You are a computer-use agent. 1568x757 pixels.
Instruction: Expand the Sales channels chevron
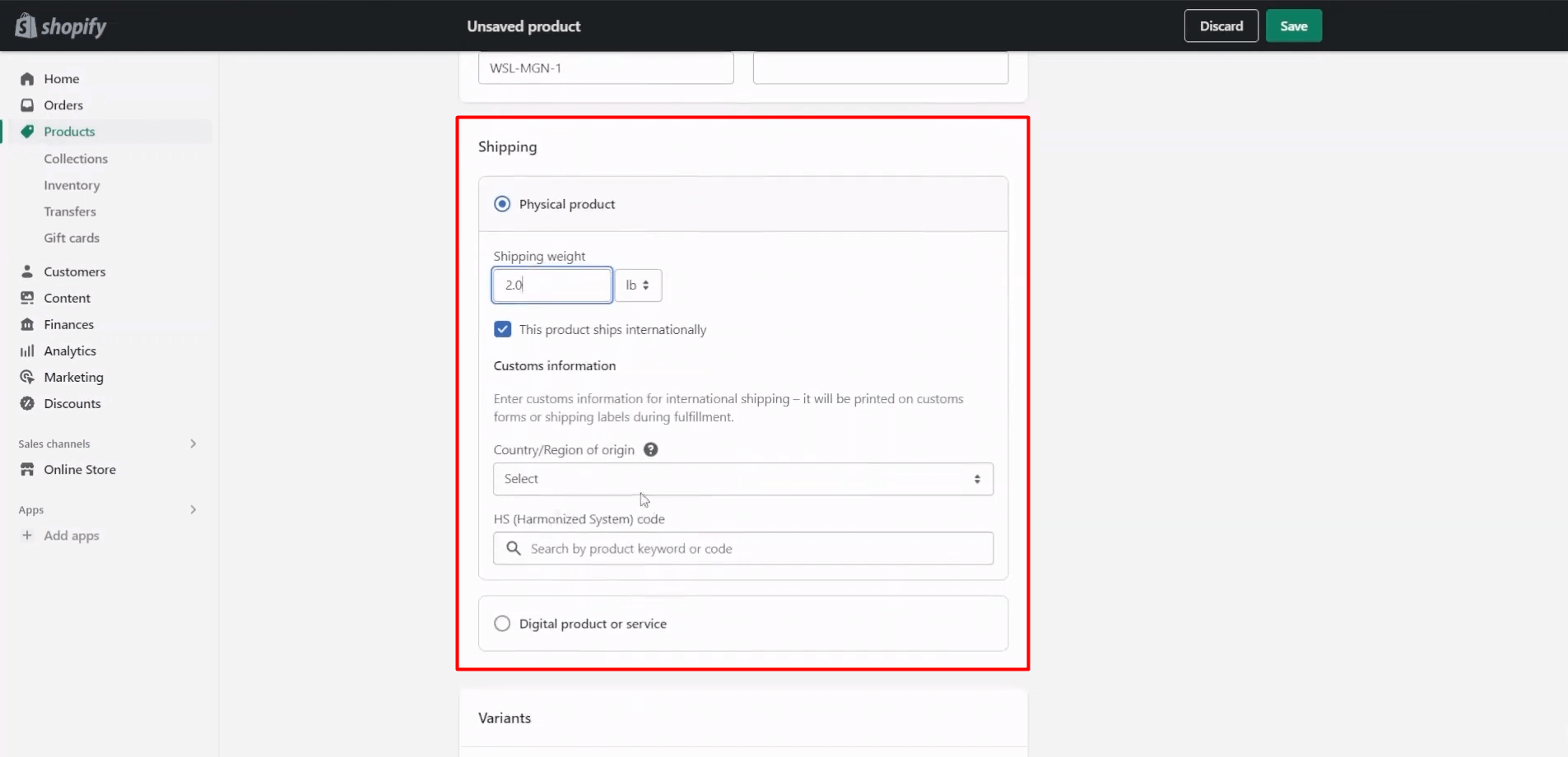coord(193,444)
